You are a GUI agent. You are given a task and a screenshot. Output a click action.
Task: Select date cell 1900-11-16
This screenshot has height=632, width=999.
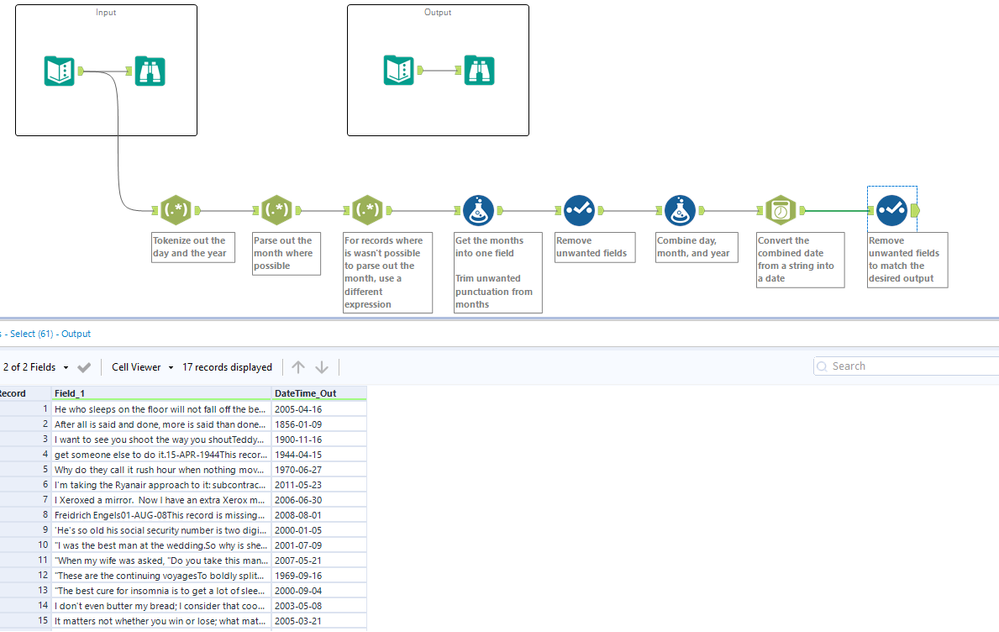[319, 440]
